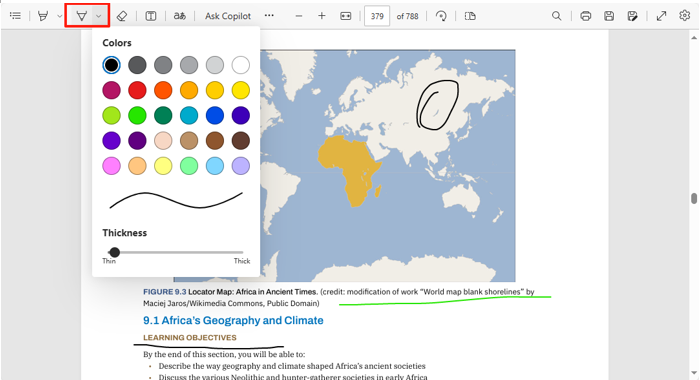Select the royal blue swatch
Image resolution: width=700 pixels, height=380 pixels.
[215, 116]
